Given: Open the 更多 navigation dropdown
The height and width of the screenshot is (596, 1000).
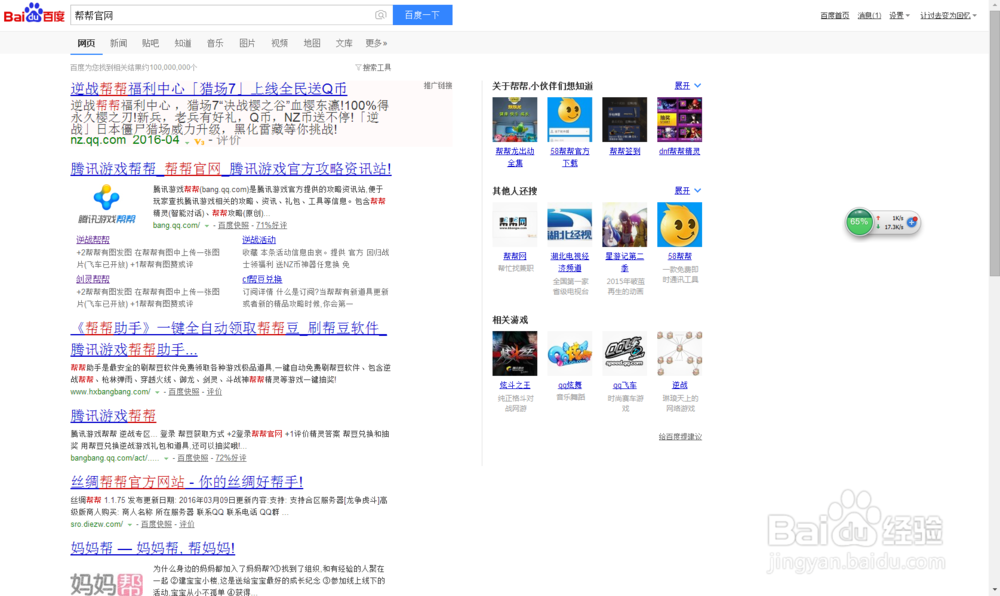Looking at the screenshot, I should click(376, 43).
